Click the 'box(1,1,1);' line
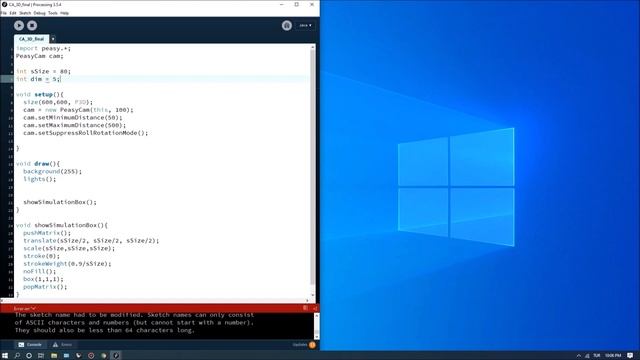 click(x=43, y=279)
